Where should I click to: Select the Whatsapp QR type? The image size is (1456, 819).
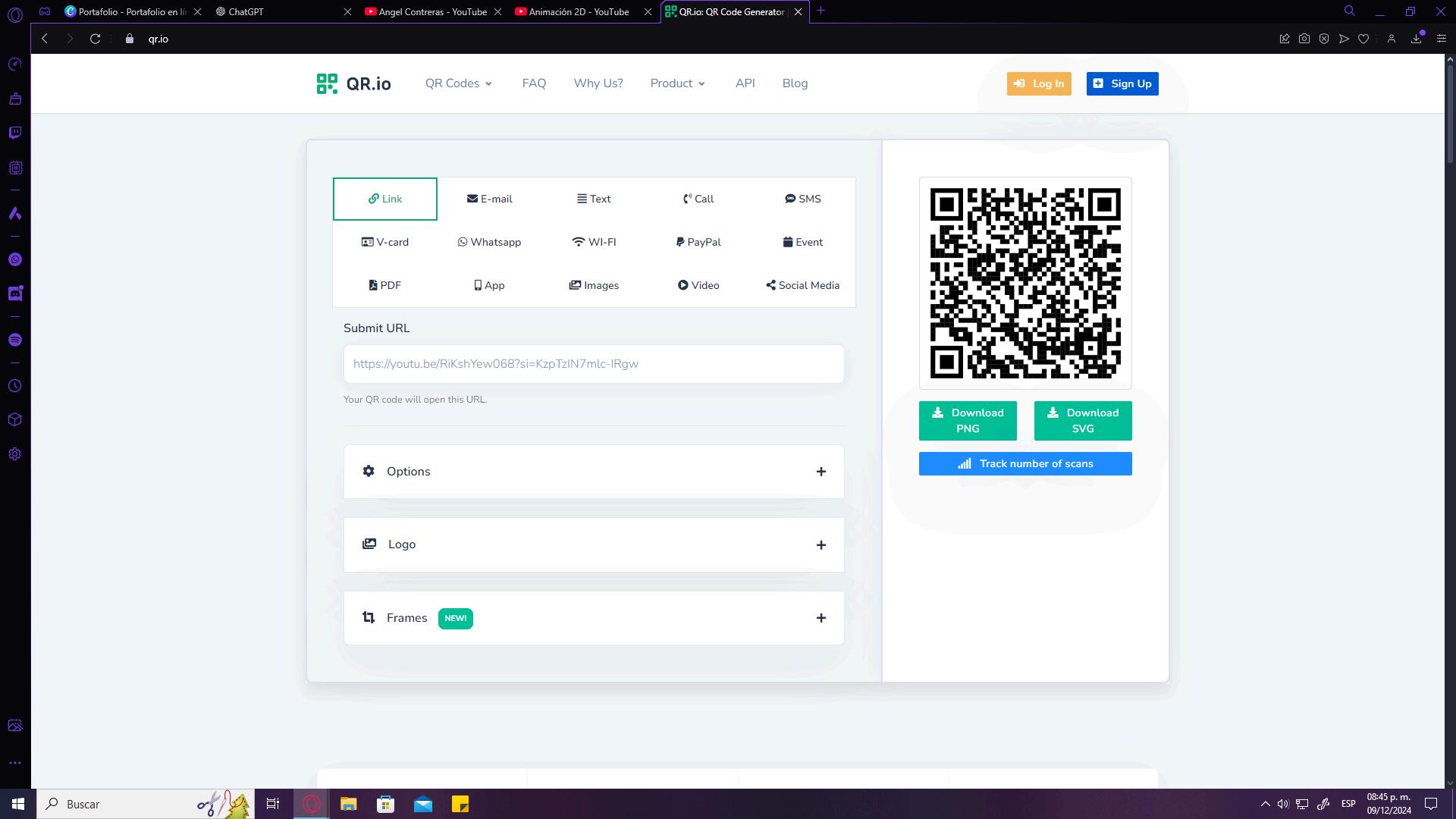click(x=489, y=242)
